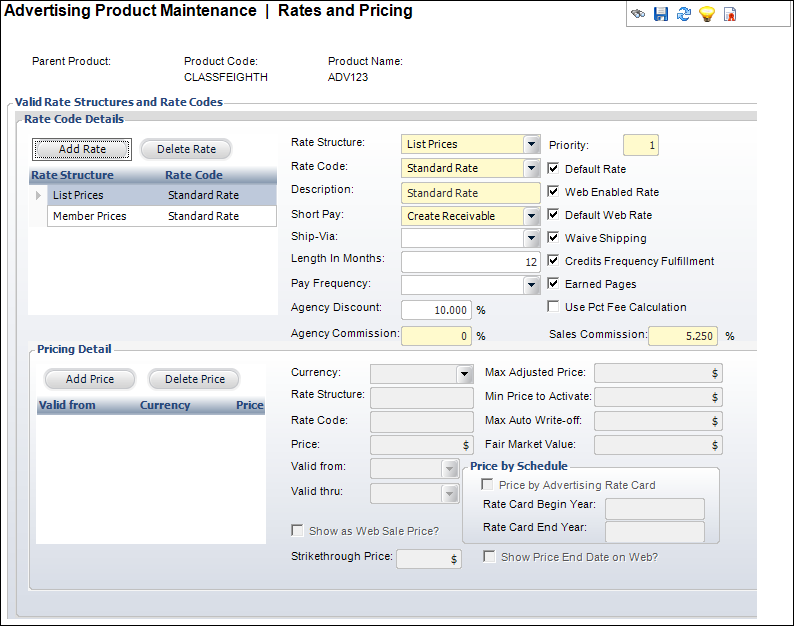Viewport: 794px width, 626px height.
Task: Click the binoculars search icon
Action: click(637, 14)
